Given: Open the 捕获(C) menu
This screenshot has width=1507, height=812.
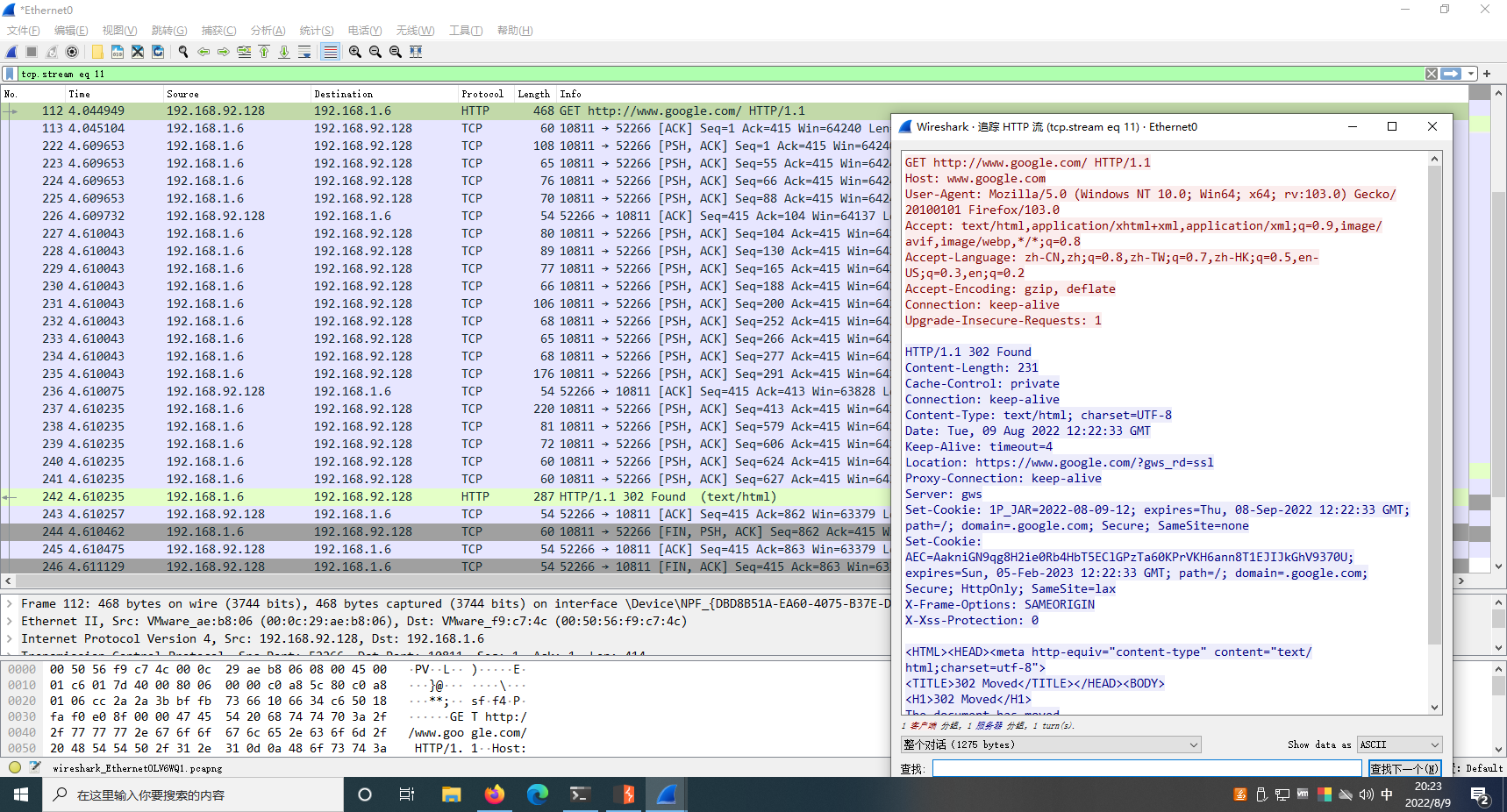Looking at the screenshot, I should coord(218,31).
